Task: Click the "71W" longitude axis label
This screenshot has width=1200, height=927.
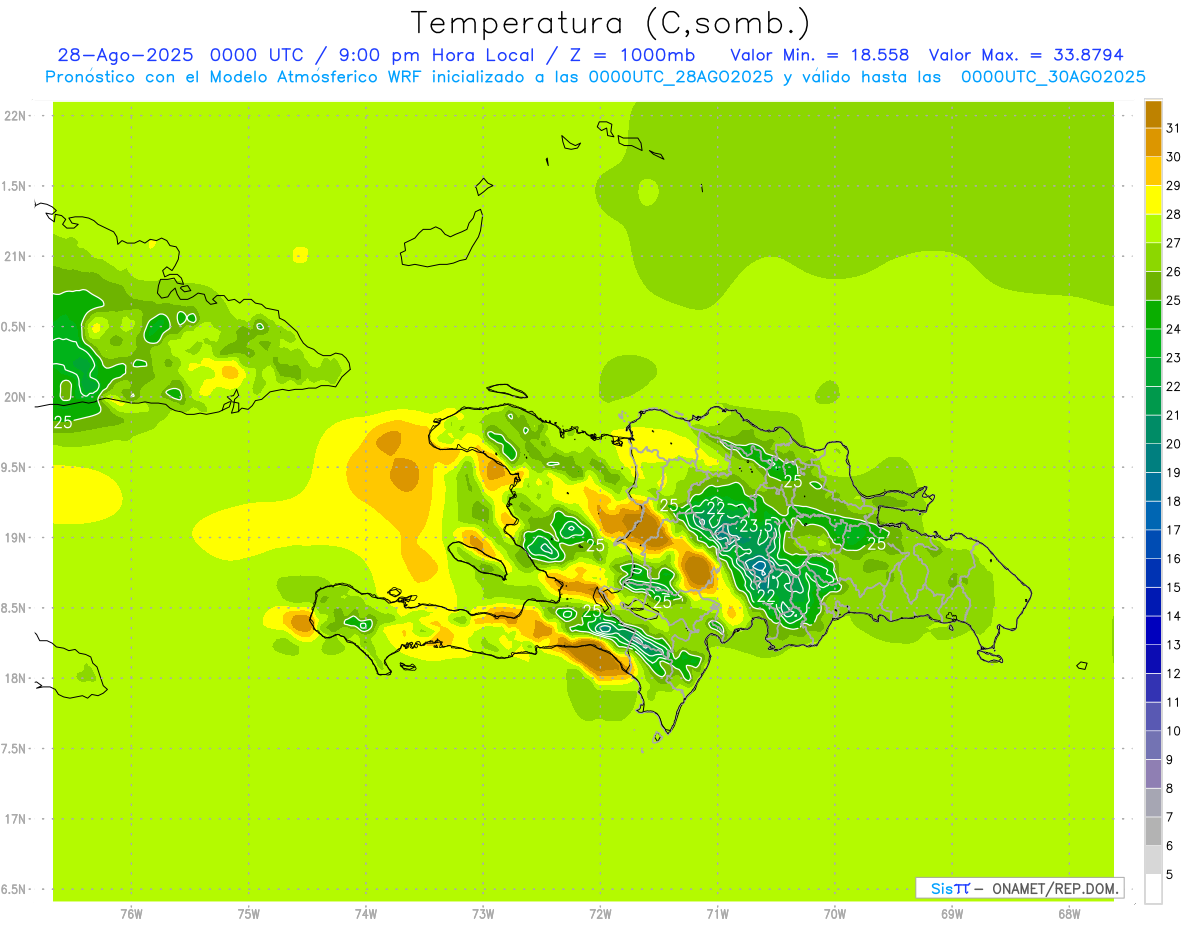Action: coord(717,914)
